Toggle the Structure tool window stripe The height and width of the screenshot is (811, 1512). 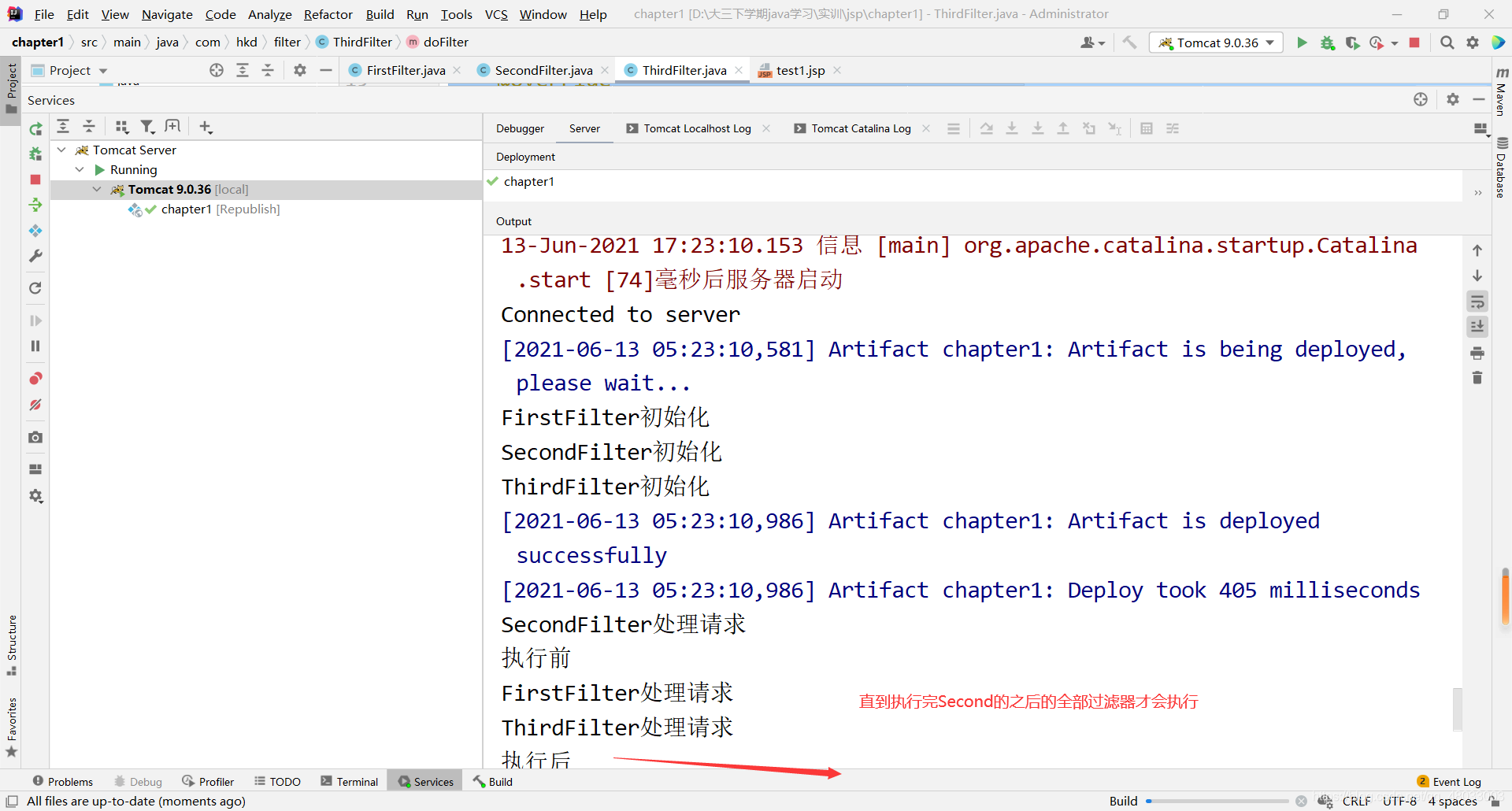click(11, 644)
